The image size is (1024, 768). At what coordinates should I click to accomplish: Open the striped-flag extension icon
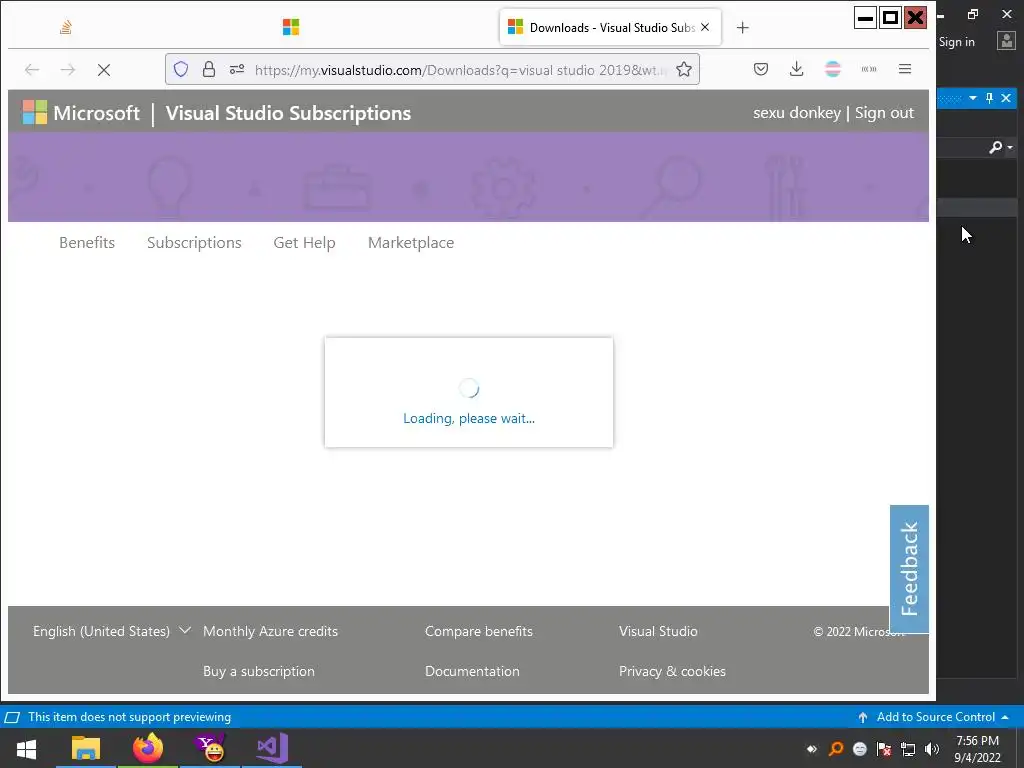point(833,69)
